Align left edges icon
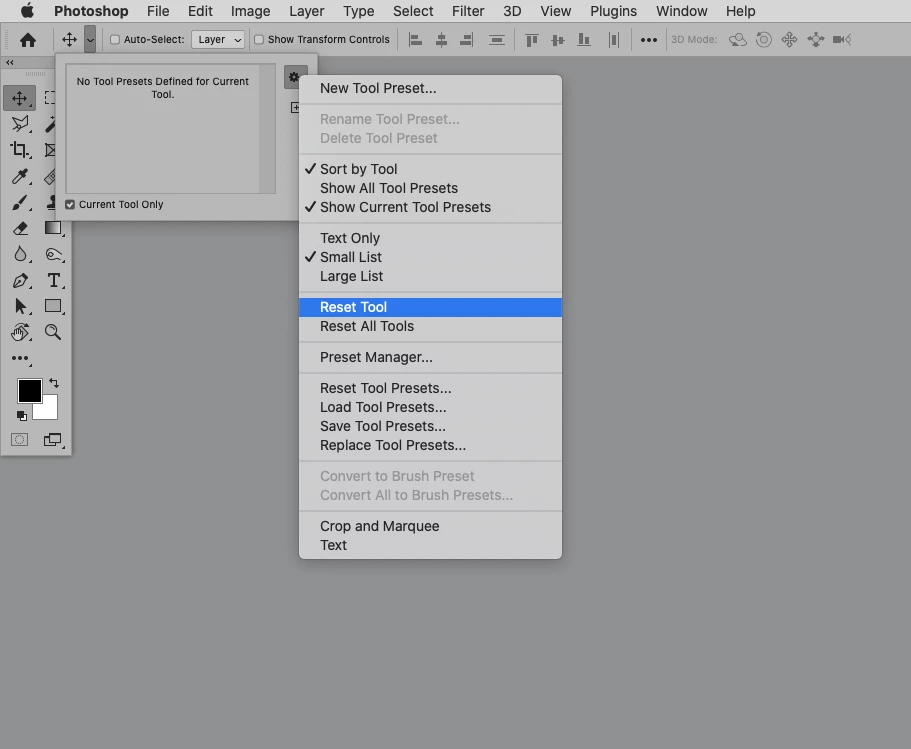This screenshot has height=749, width=911. pyautogui.click(x=415, y=40)
